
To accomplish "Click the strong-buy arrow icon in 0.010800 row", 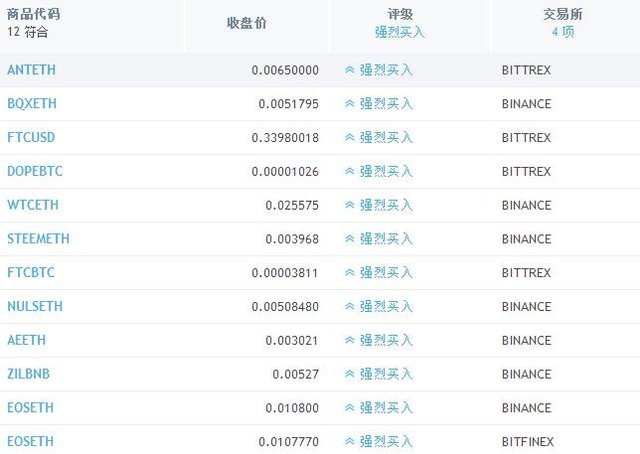I will click(349, 408).
